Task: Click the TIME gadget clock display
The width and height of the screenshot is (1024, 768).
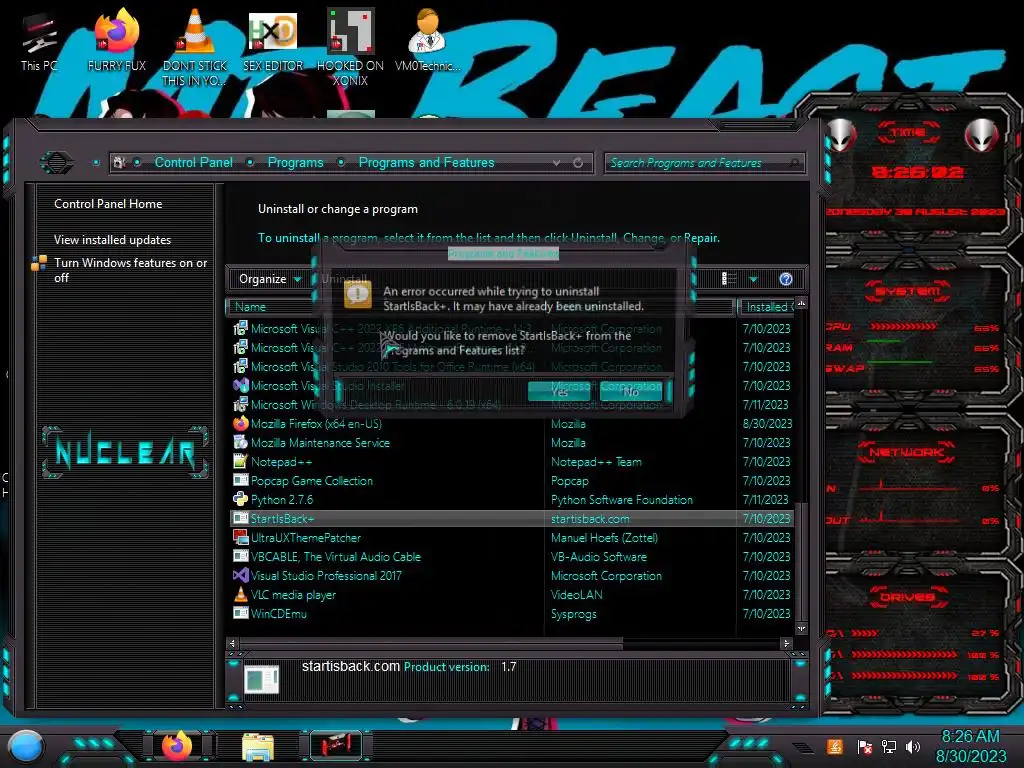Action: coord(918,172)
